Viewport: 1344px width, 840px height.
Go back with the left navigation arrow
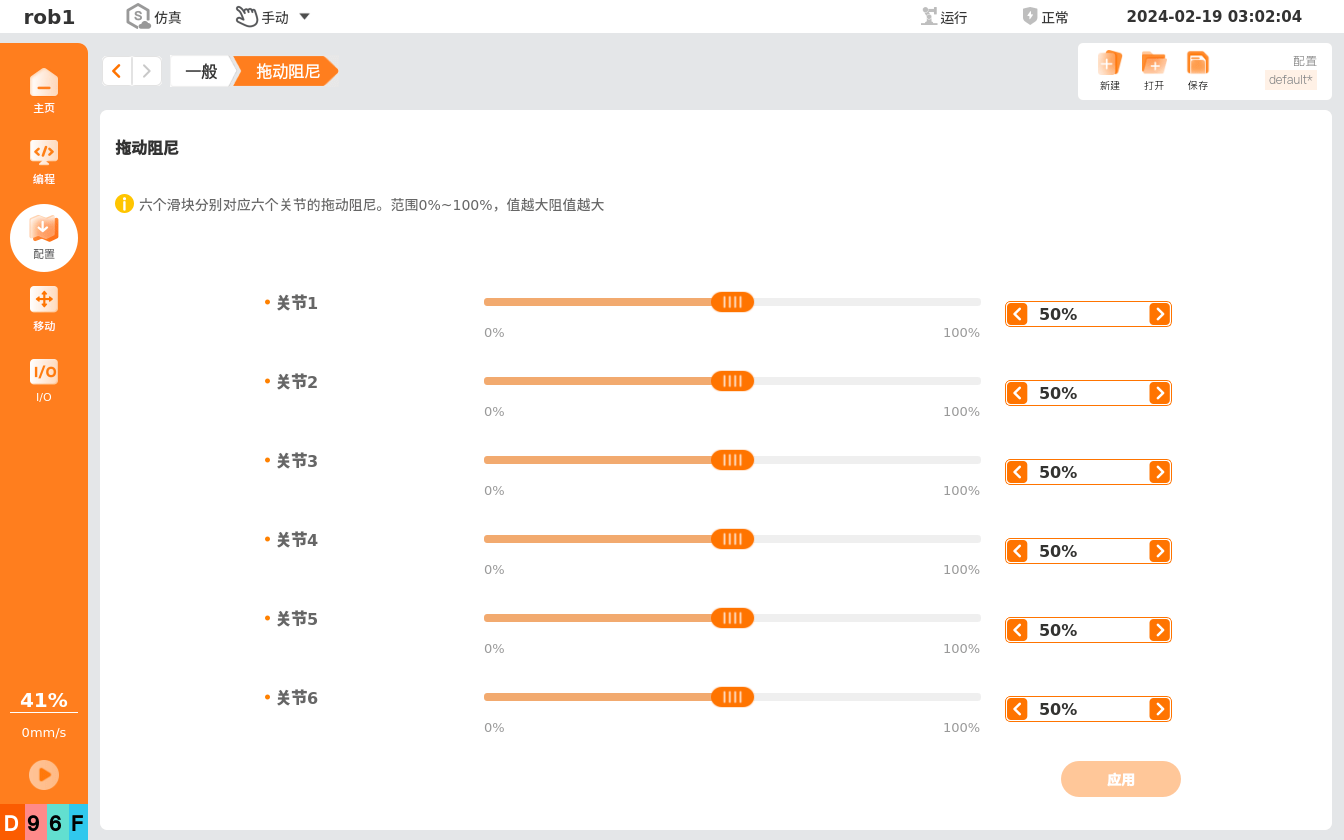tap(117, 71)
